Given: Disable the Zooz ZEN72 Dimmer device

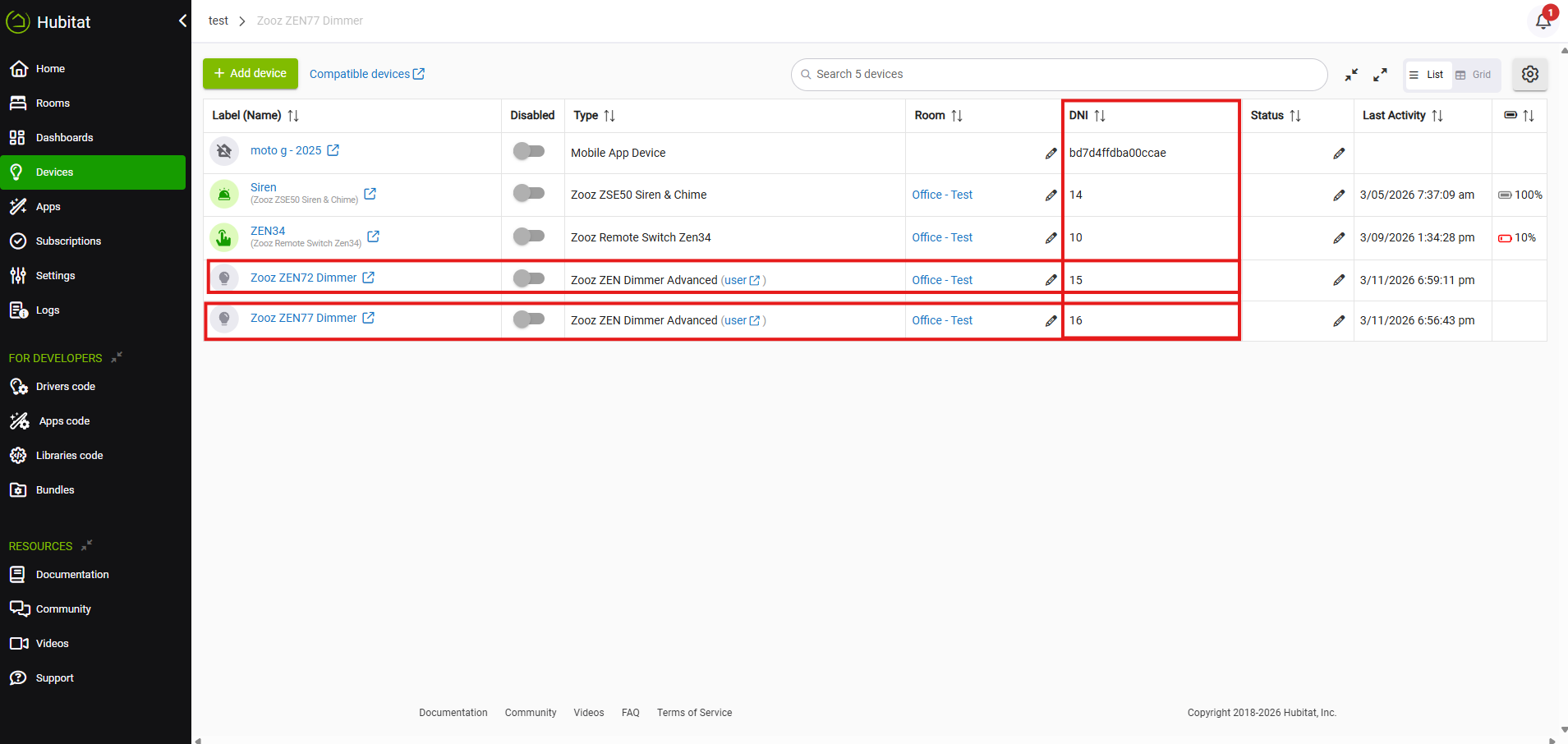Looking at the screenshot, I should (x=528, y=278).
